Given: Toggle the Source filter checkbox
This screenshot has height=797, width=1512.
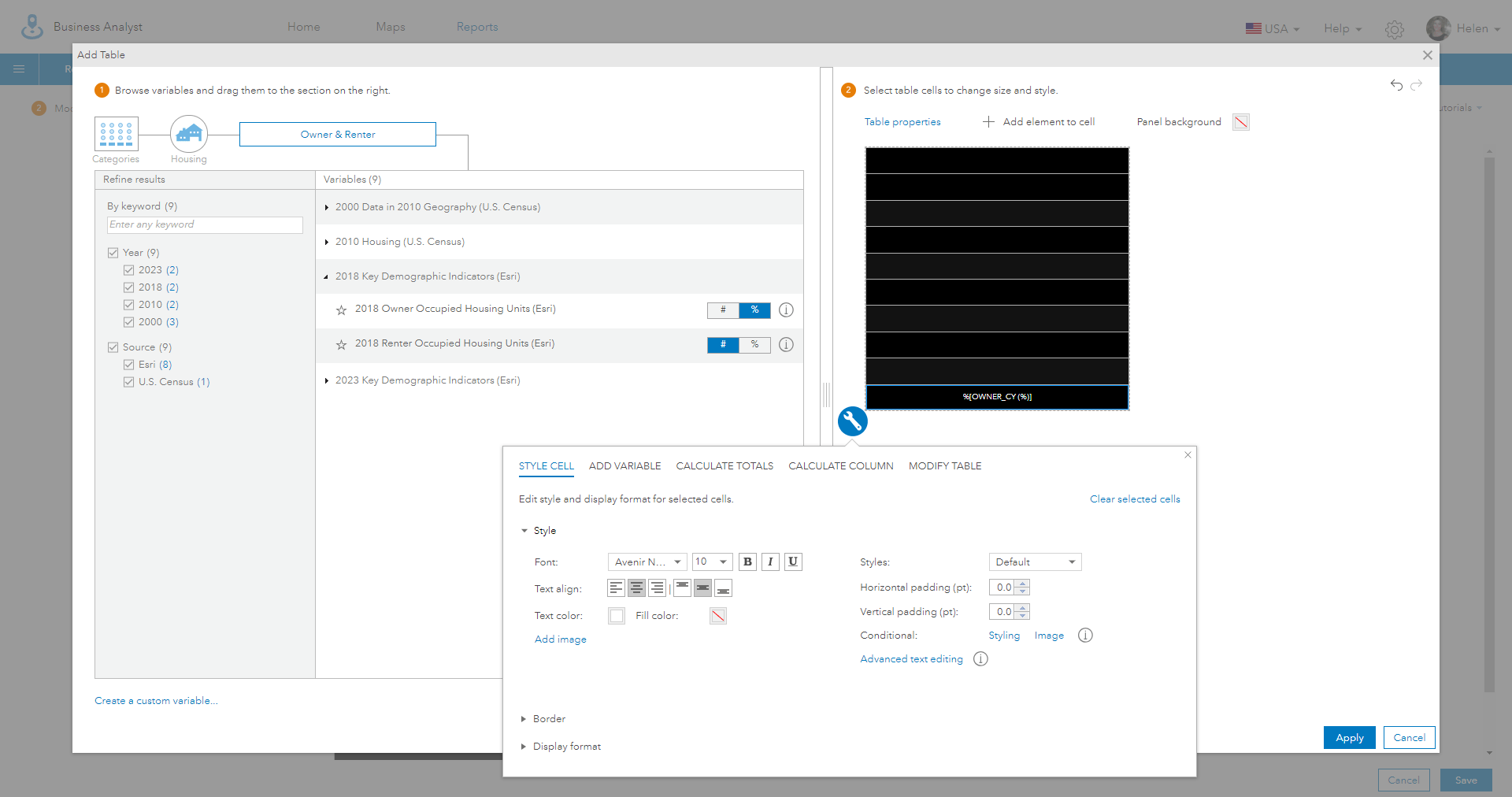Looking at the screenshot, I should click(113, 347).
